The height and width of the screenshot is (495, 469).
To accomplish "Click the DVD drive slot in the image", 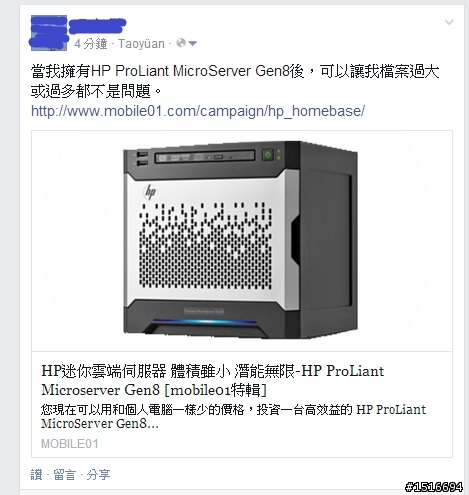I will [x=205, y=156].
